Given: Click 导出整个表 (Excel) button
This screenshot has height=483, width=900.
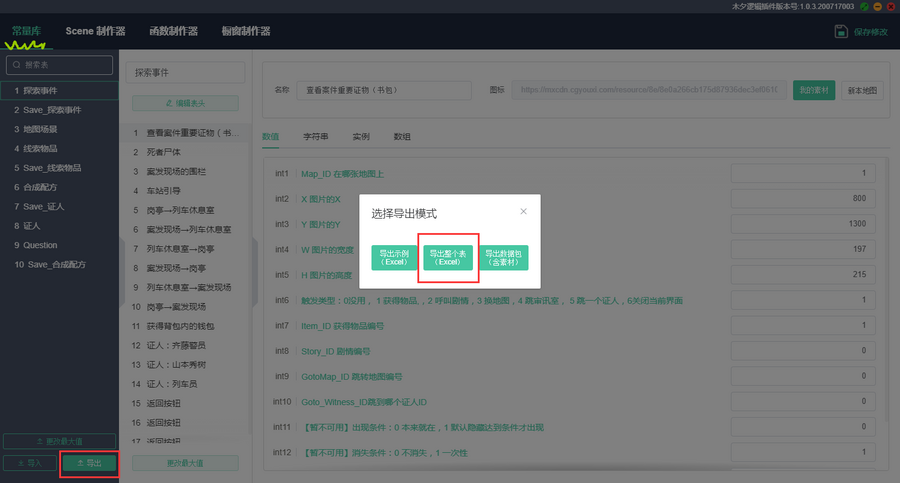Looking at the screenshot, I should [x=448, y=258].
